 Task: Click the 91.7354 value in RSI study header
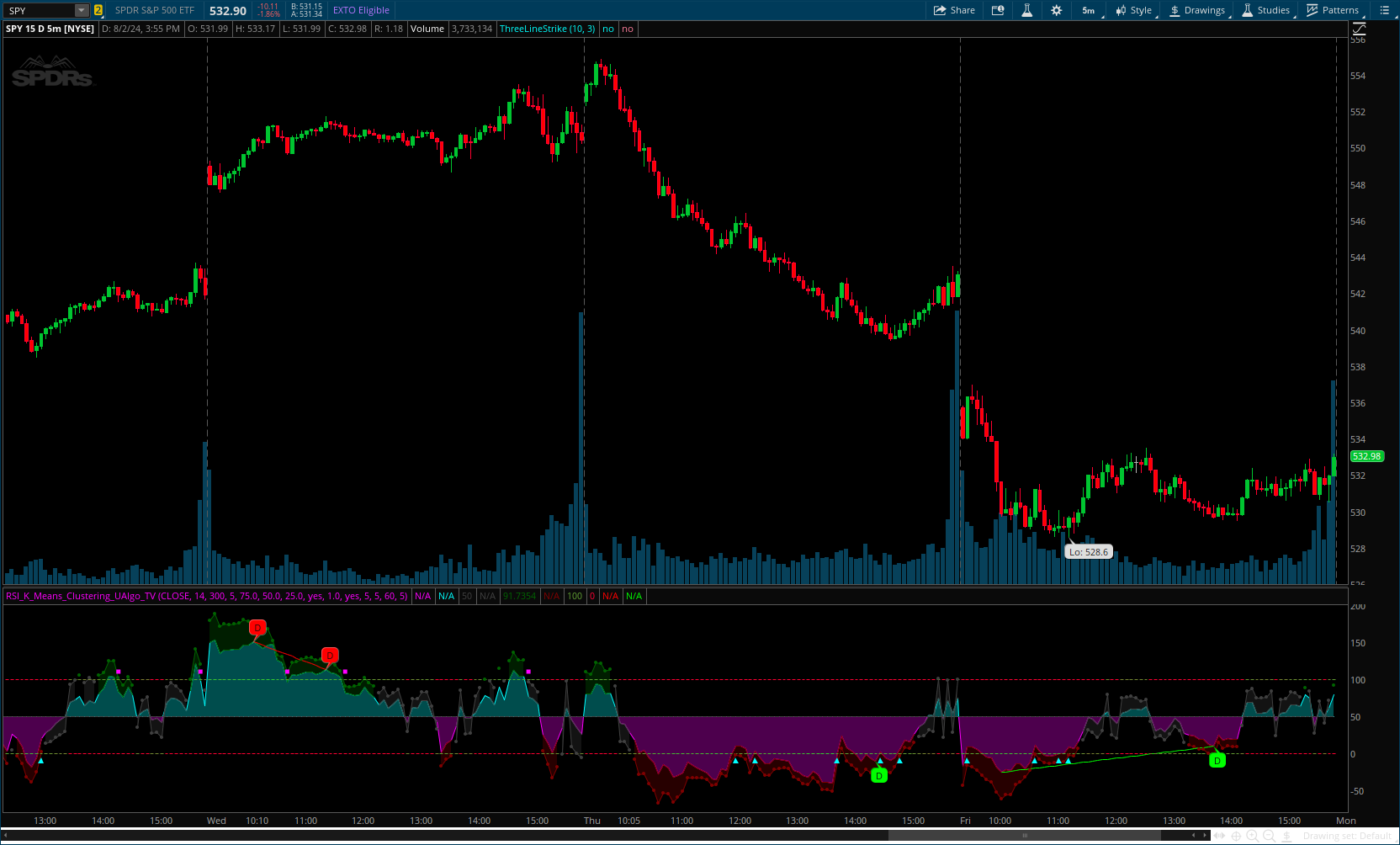point(519,596)
